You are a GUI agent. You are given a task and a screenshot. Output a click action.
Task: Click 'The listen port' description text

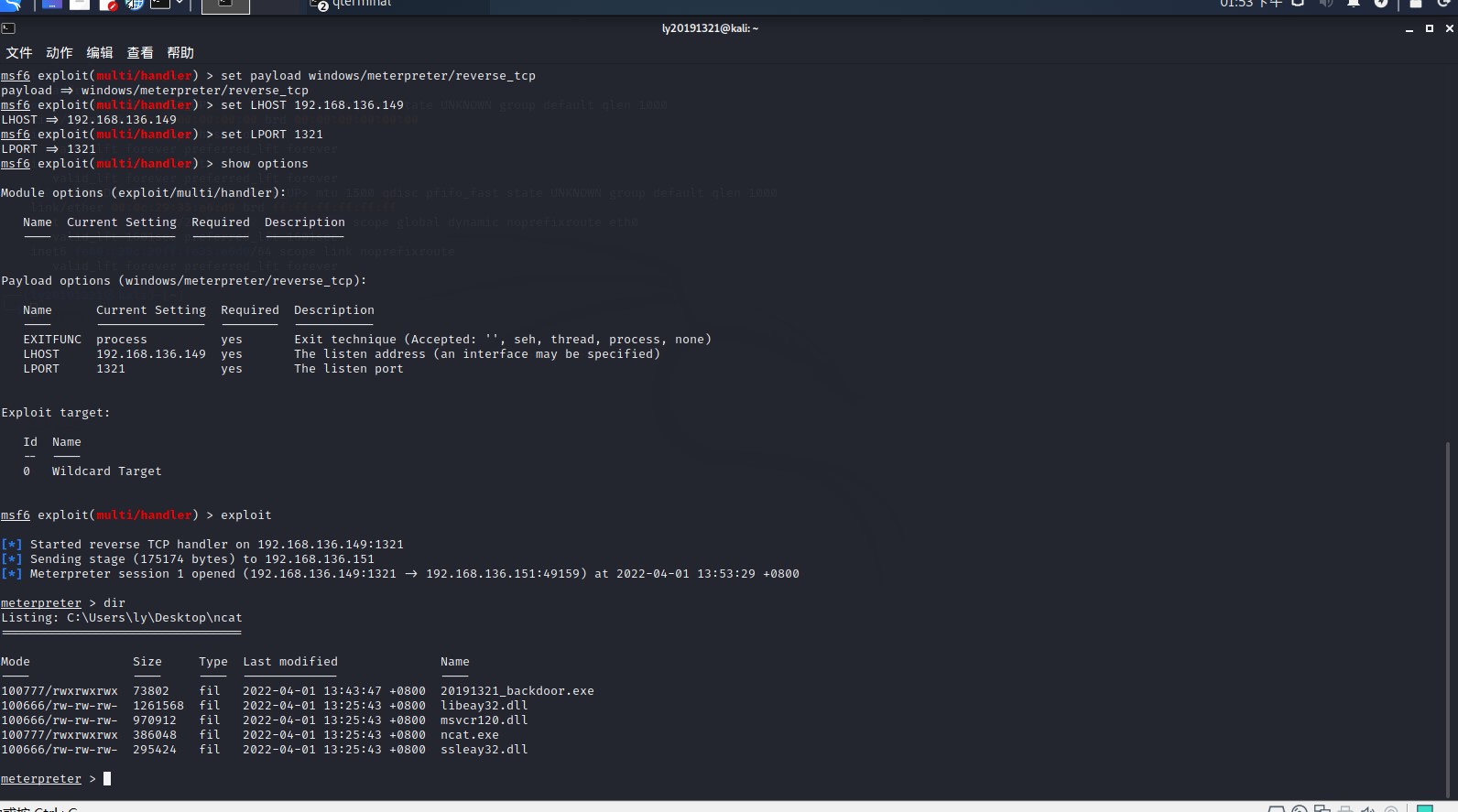coord(349,369)
